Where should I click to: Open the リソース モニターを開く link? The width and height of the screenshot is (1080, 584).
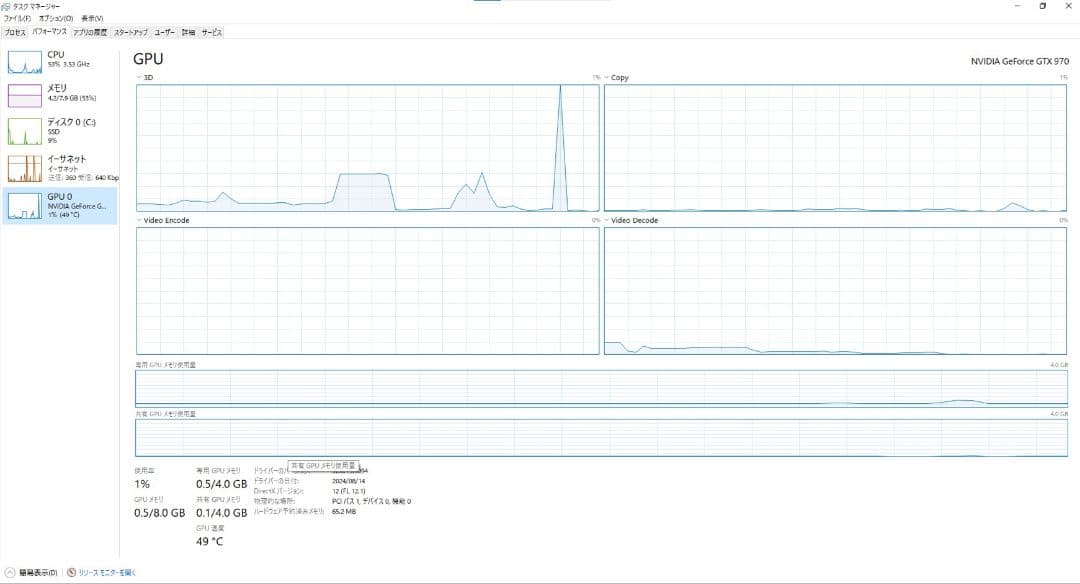106,573
